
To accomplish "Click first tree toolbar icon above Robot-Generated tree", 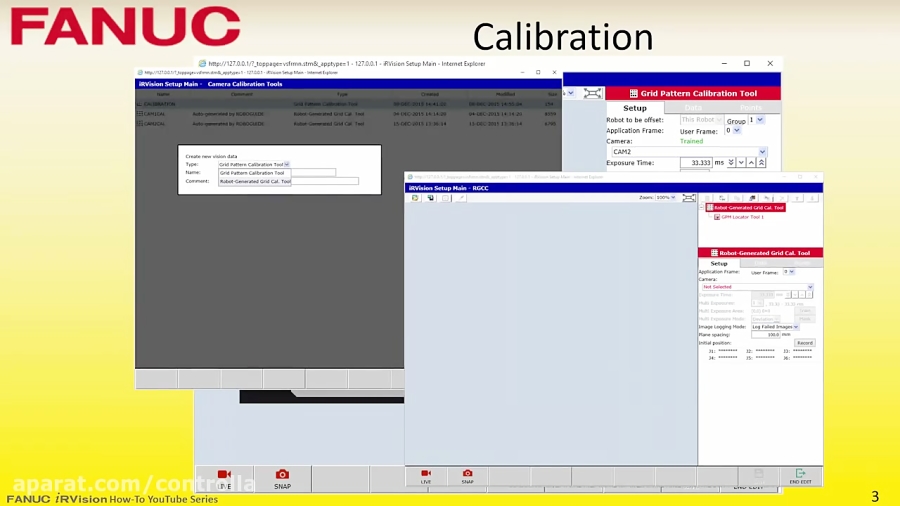I will click(707, 198).
